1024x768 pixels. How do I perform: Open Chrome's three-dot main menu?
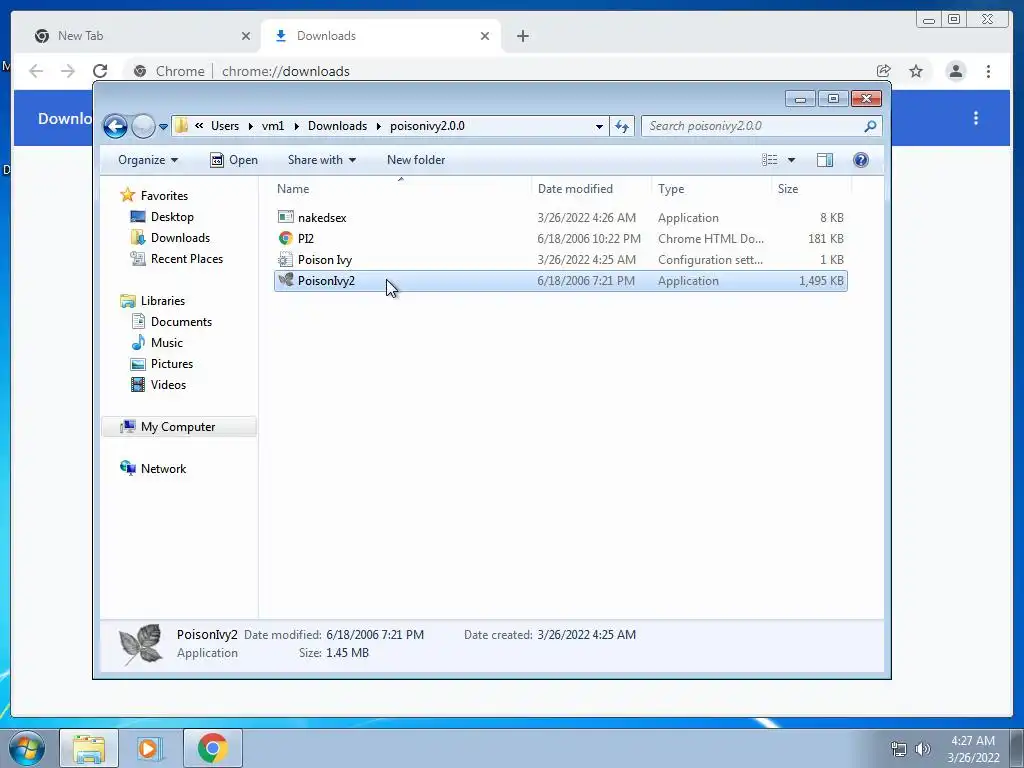(989, 71)
